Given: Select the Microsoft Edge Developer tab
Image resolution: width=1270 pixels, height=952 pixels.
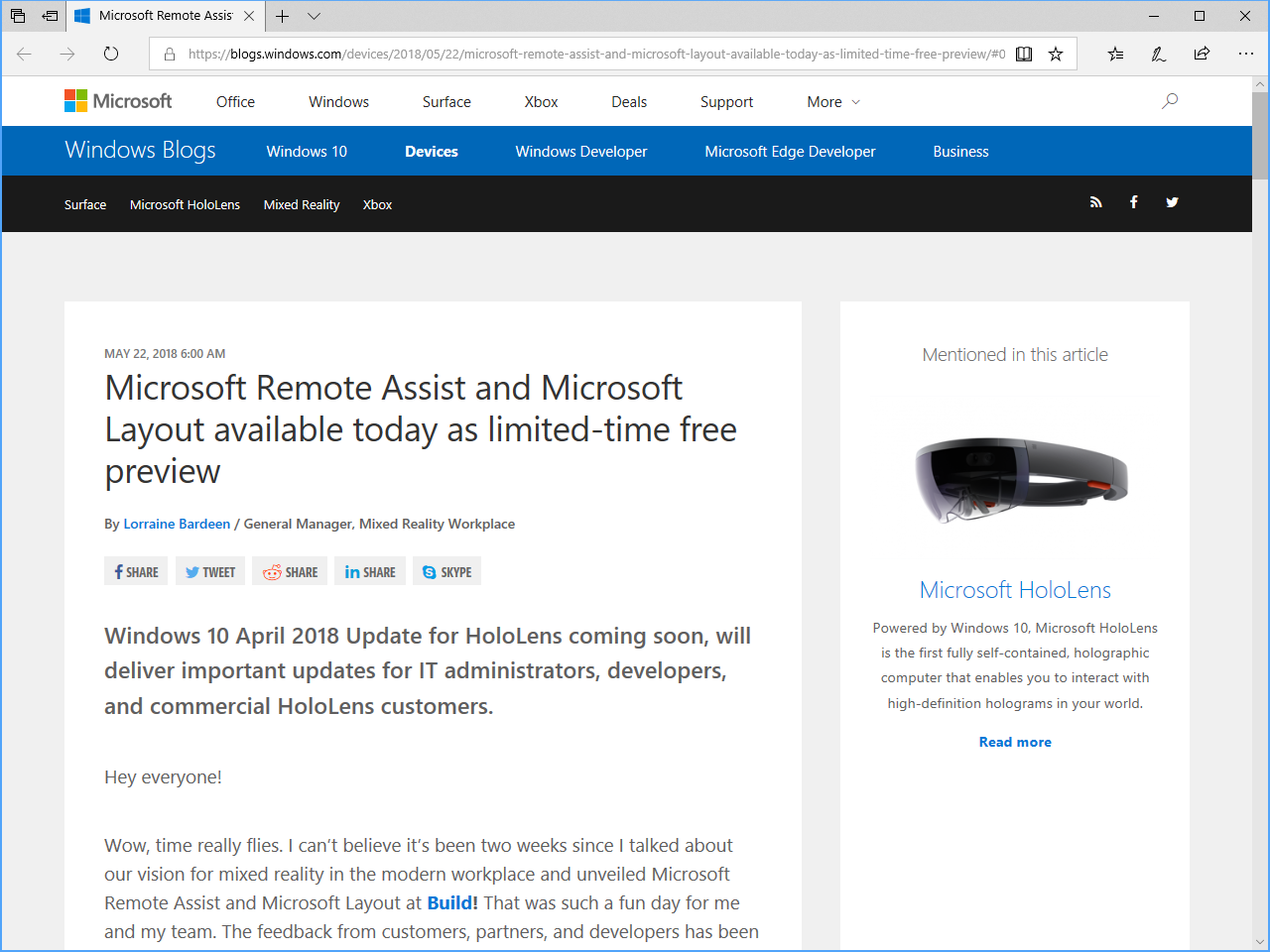Looking at the screenshot, I should 790,152.
